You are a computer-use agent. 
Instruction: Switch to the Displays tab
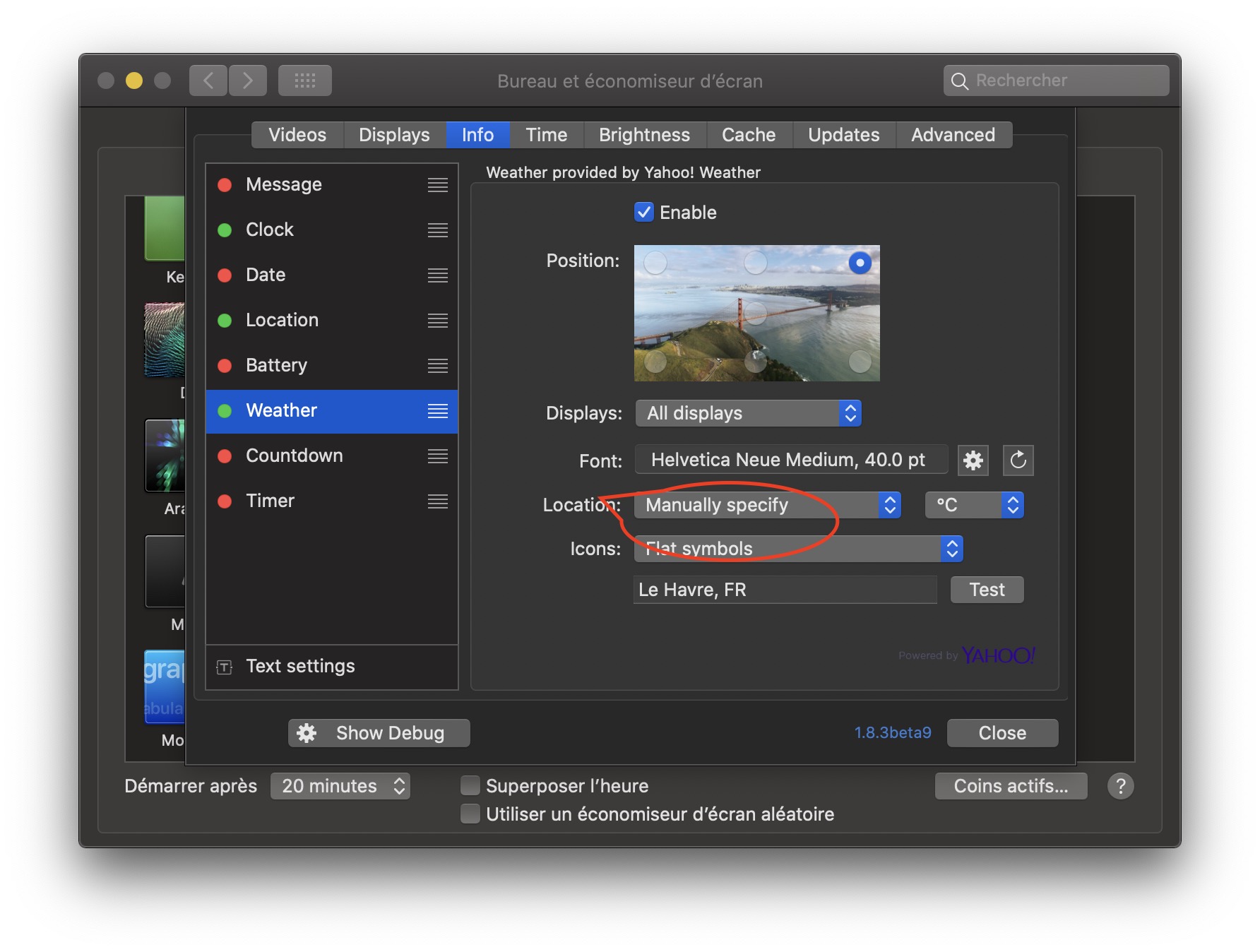coord(394,135)
